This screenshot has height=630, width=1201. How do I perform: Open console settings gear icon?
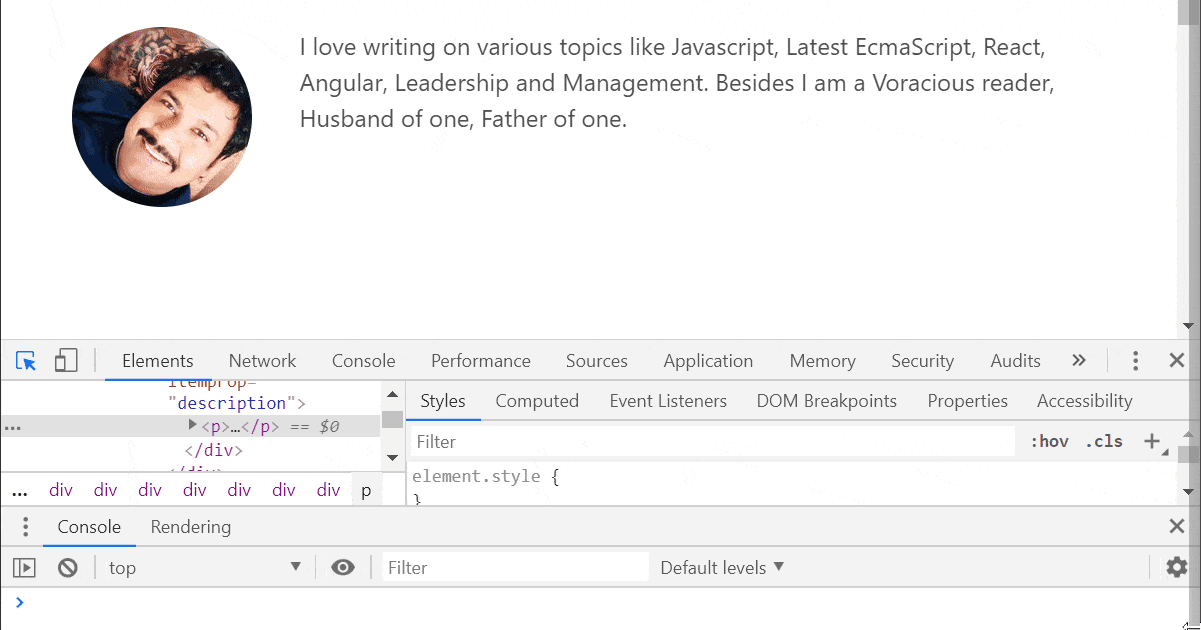click(1177, 568)
